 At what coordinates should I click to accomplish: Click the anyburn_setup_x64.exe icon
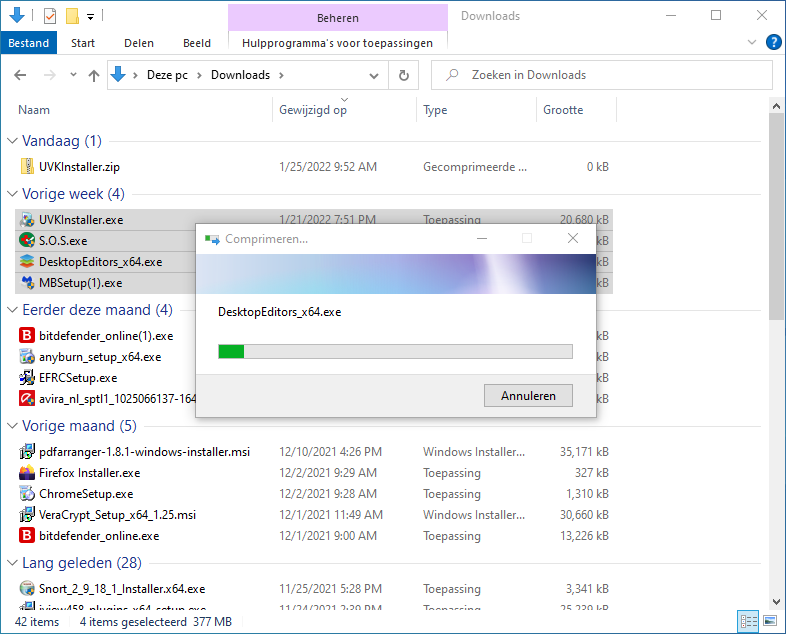27,357
